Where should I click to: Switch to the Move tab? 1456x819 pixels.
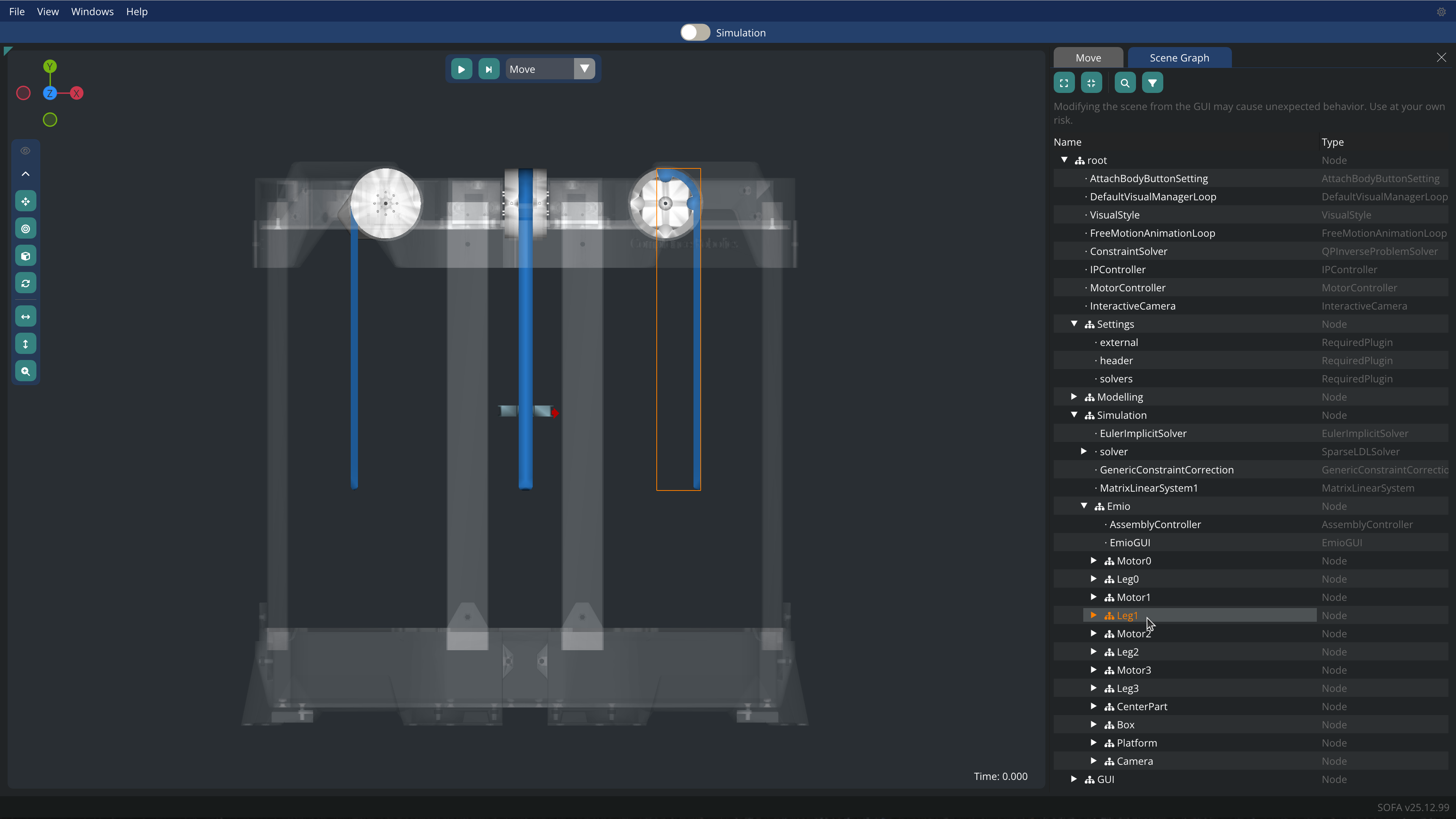tap(1088, 58)
